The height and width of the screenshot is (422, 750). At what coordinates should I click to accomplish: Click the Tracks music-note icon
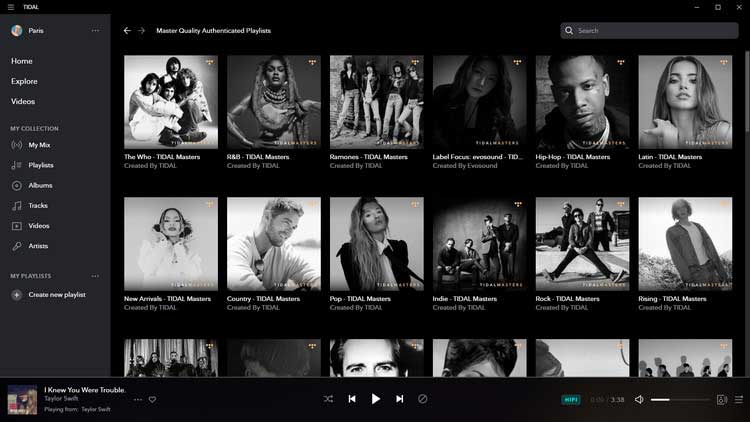17,206
